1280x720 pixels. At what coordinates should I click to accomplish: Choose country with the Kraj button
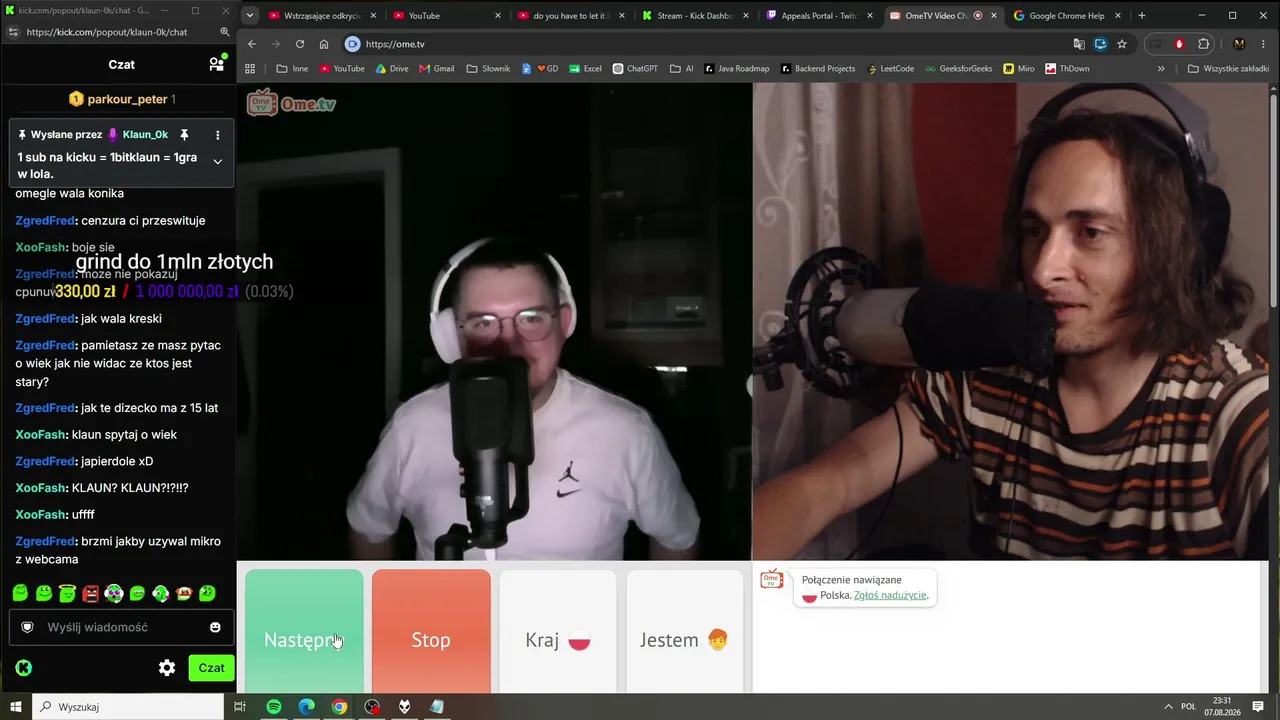(x=558, y=632)
